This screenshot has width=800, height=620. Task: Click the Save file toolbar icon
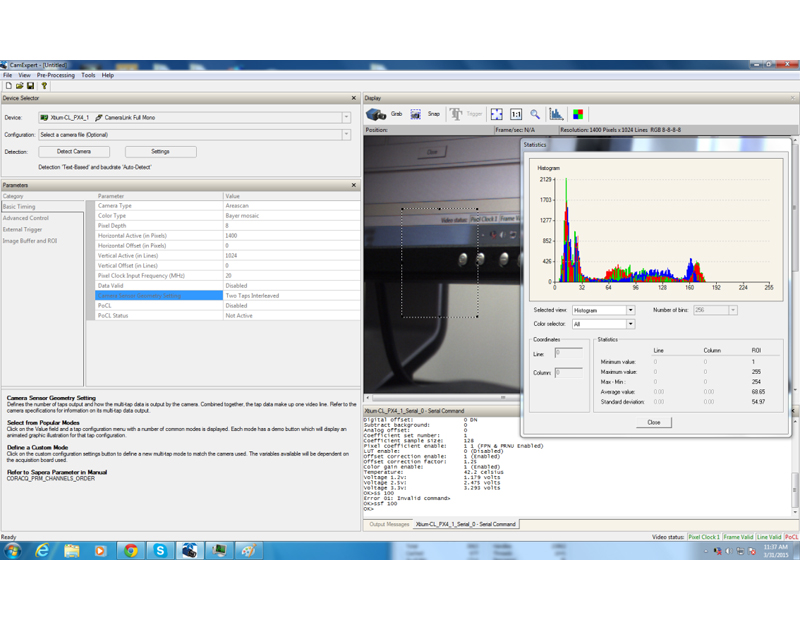tap(31, 86)
